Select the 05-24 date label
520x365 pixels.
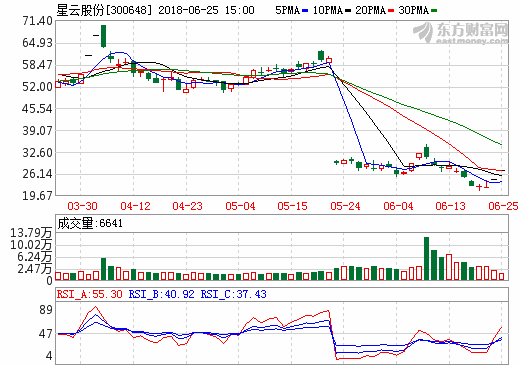click(x=345, y=206)
